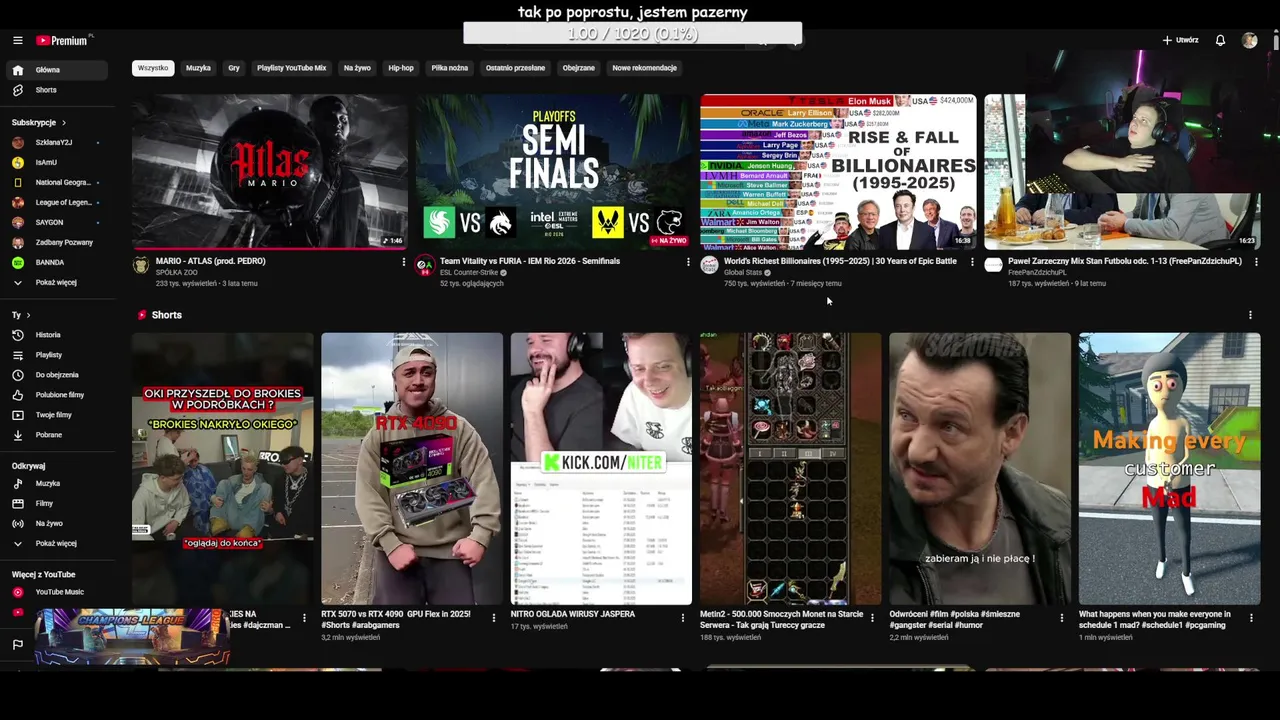Image resolution: width=1280 pixels, height=720 pixels.
Task: Expand subscriptions with Pokaż więcej
Action: (x=55, y=282)
